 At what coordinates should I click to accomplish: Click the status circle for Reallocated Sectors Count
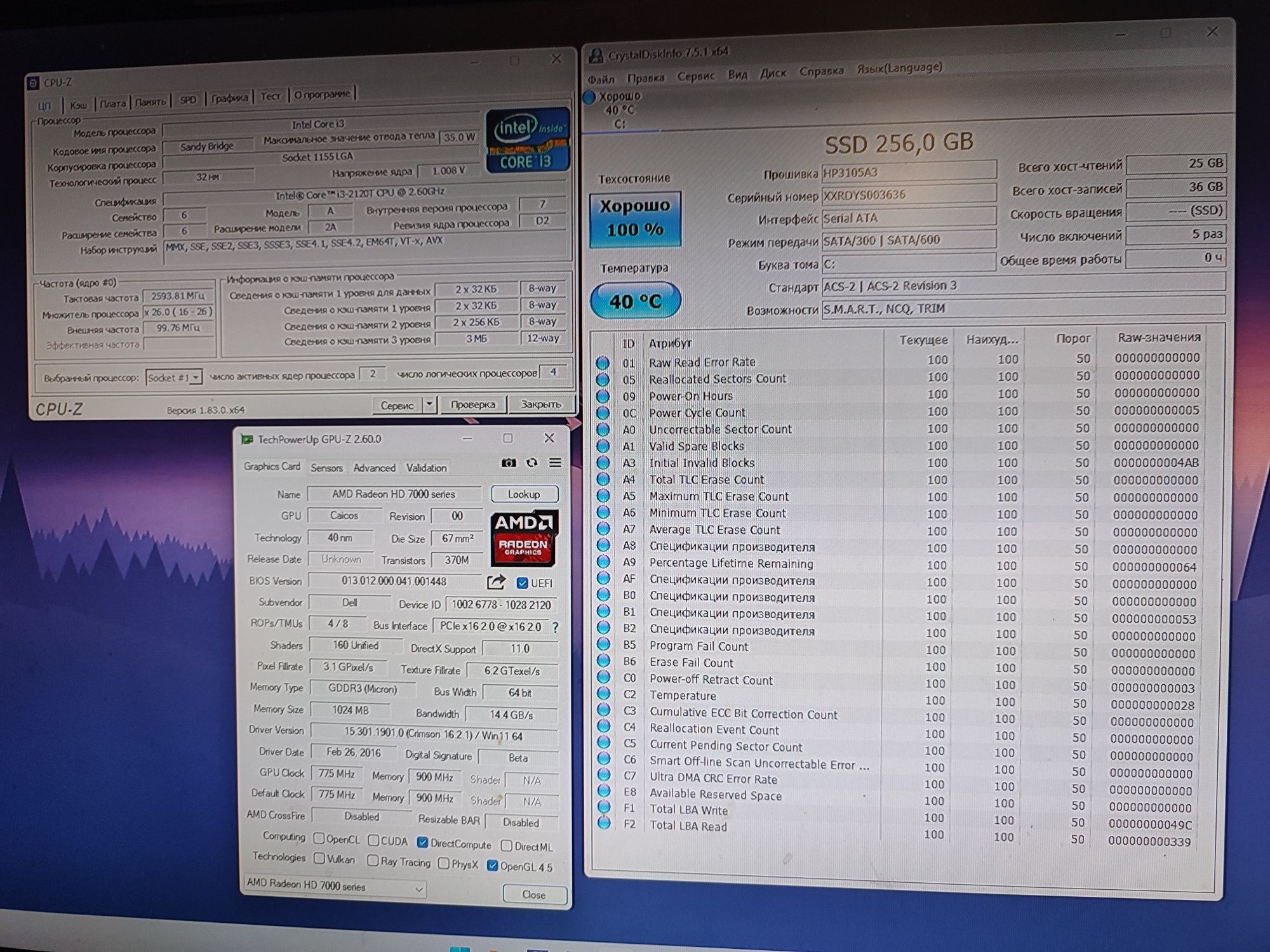tap(603, 380)
